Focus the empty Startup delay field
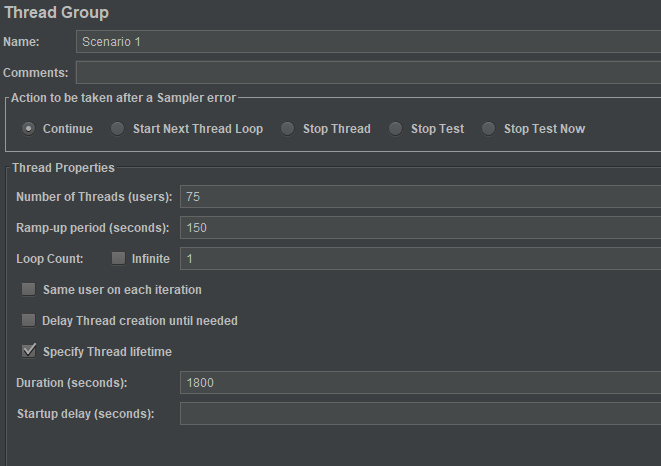The height and width of the screenshot is (466, 661). [420, 413]
